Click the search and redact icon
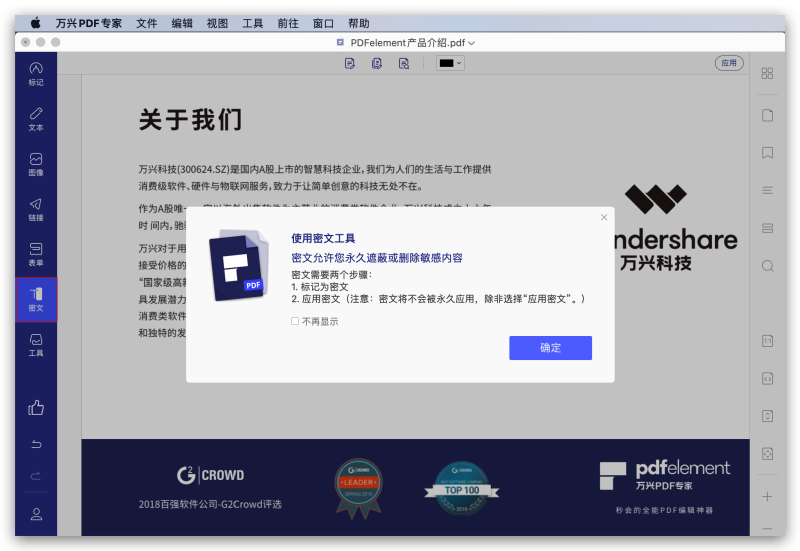The width and height of the screenshot is (800, 551). (x=404, y=63)
